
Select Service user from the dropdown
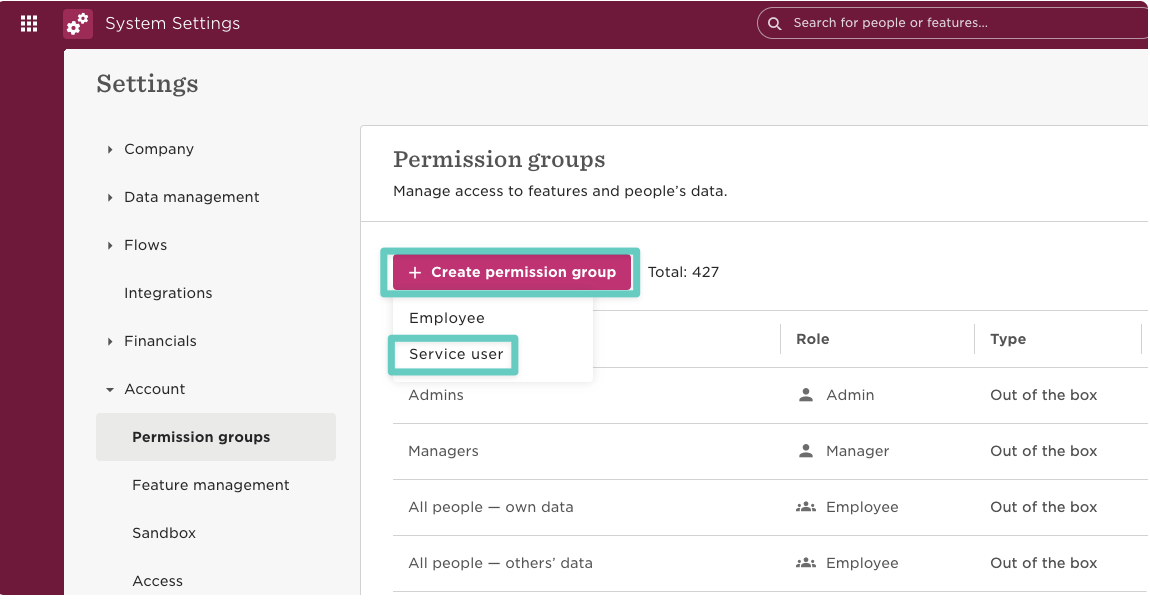click(456, 354)
